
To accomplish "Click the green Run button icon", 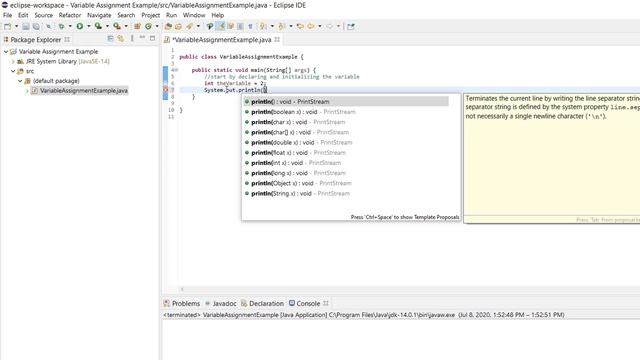I will tap(80, 27).
